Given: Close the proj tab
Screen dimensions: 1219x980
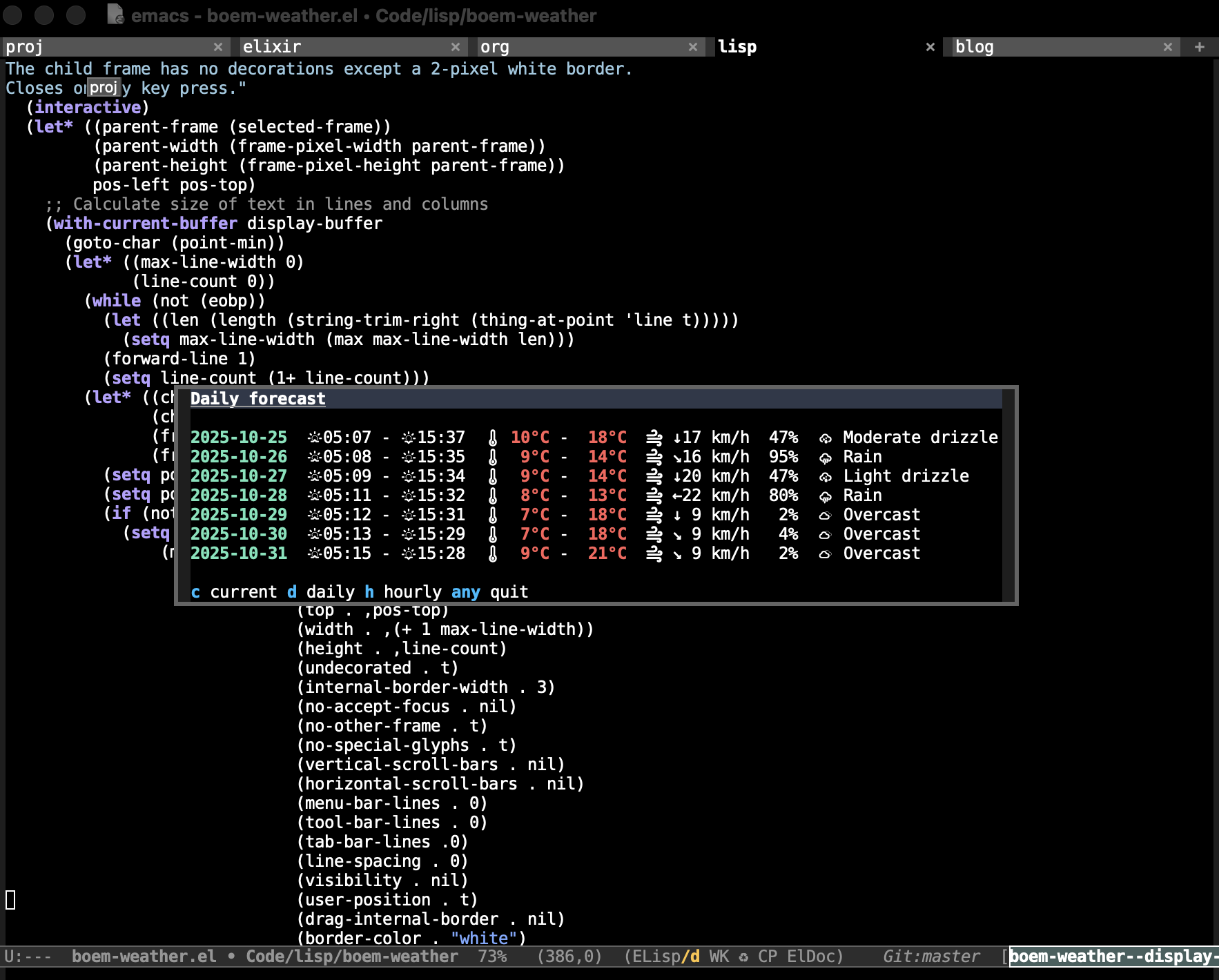Looking at the screenshot, I should coord(218,47).
